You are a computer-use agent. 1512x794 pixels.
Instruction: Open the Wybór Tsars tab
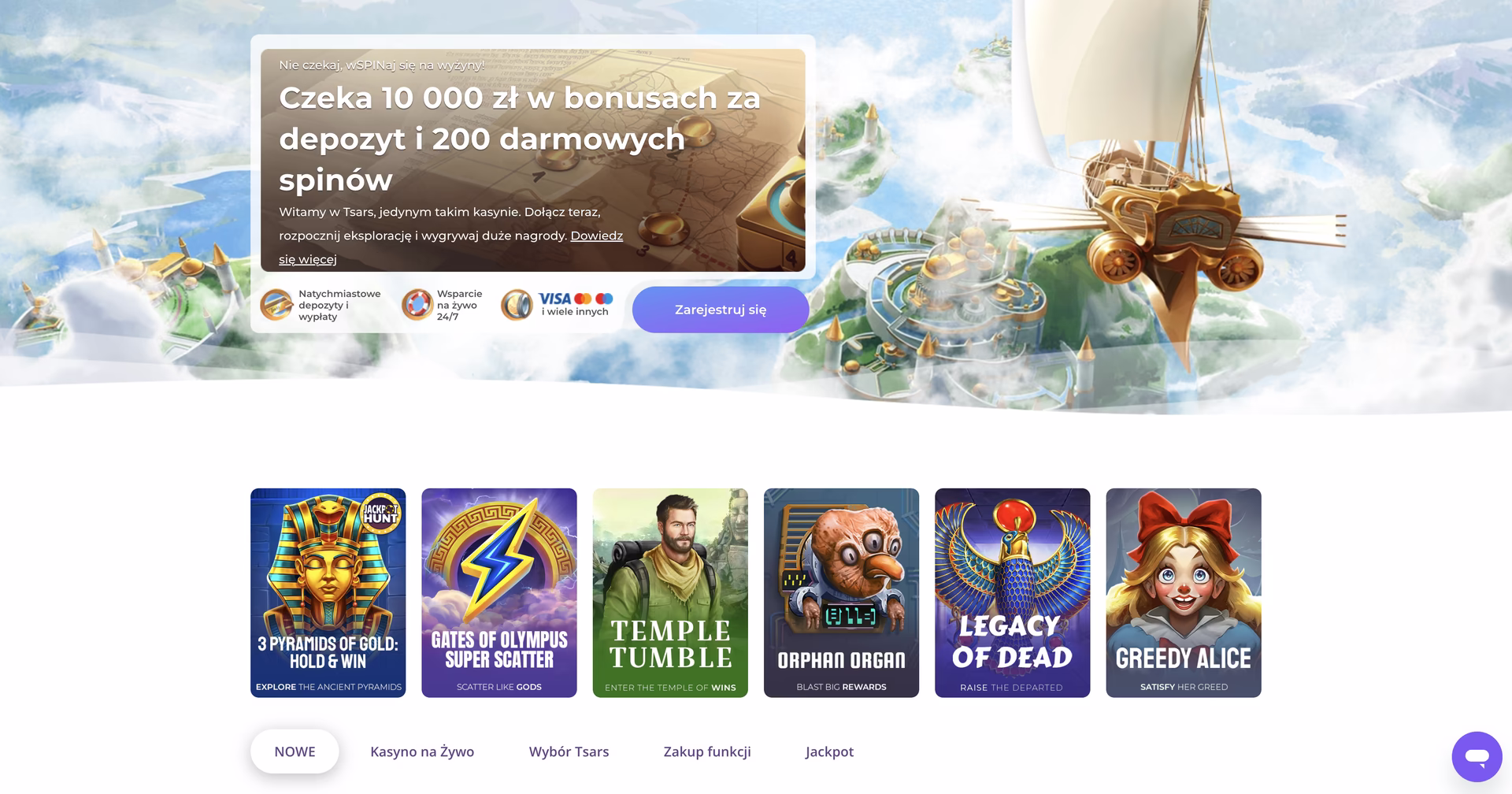tap(569, 751)
